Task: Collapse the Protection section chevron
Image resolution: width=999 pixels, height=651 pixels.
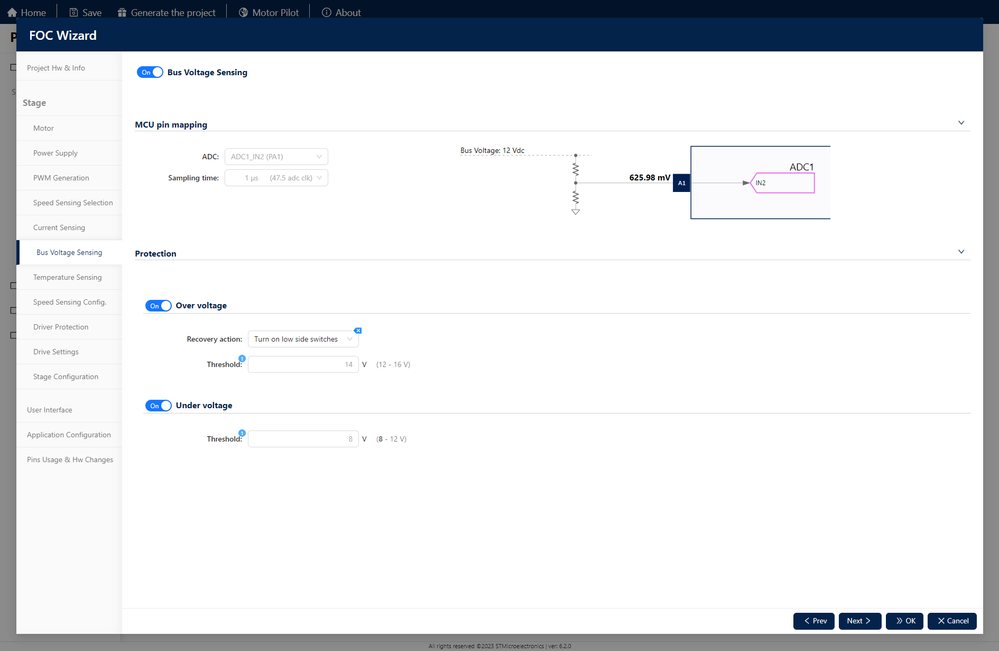Action: click(x=961, y=252)
